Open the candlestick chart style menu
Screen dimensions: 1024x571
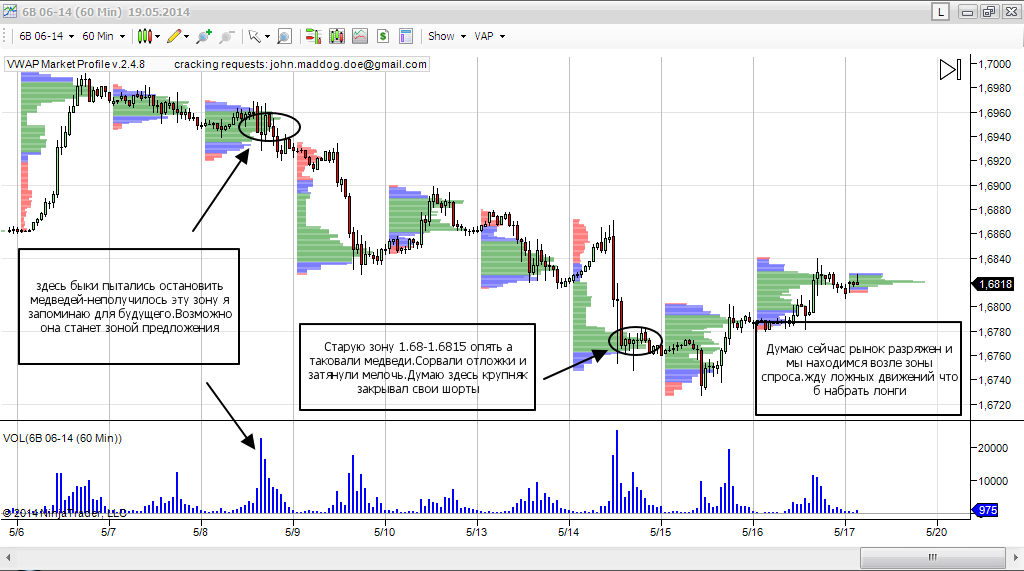(148, 36)
